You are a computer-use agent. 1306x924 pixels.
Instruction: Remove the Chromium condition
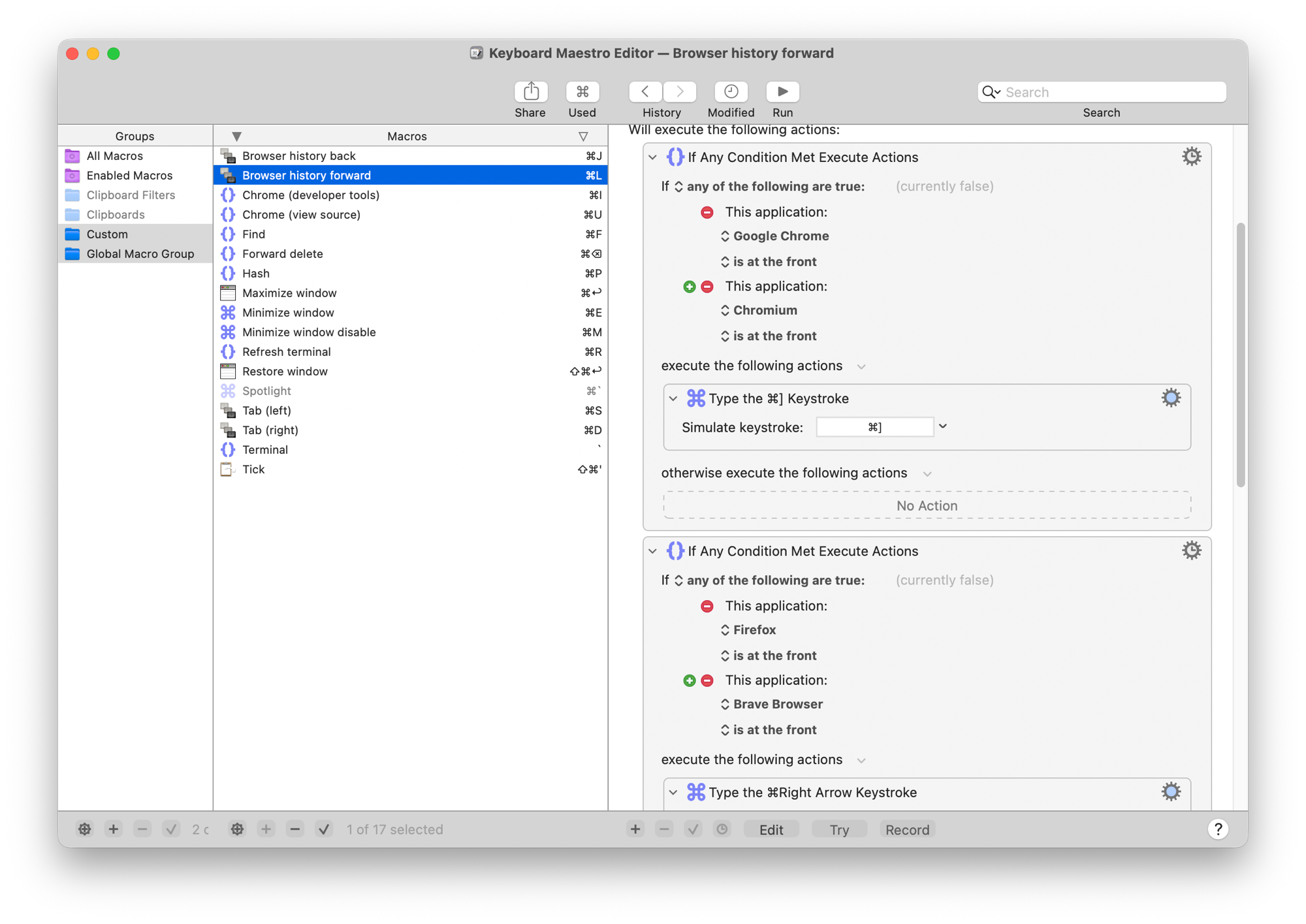coord(707,287)
